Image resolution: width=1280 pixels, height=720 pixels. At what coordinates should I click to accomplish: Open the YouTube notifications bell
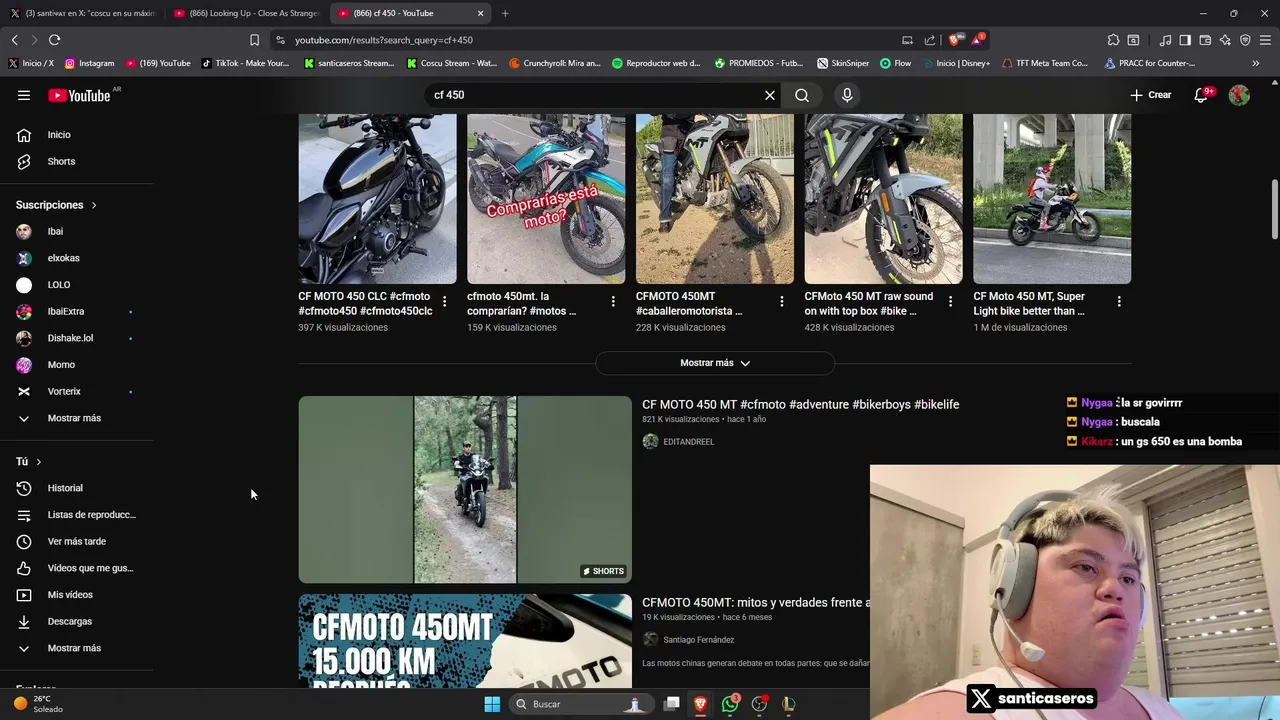tap(1201, 95)
